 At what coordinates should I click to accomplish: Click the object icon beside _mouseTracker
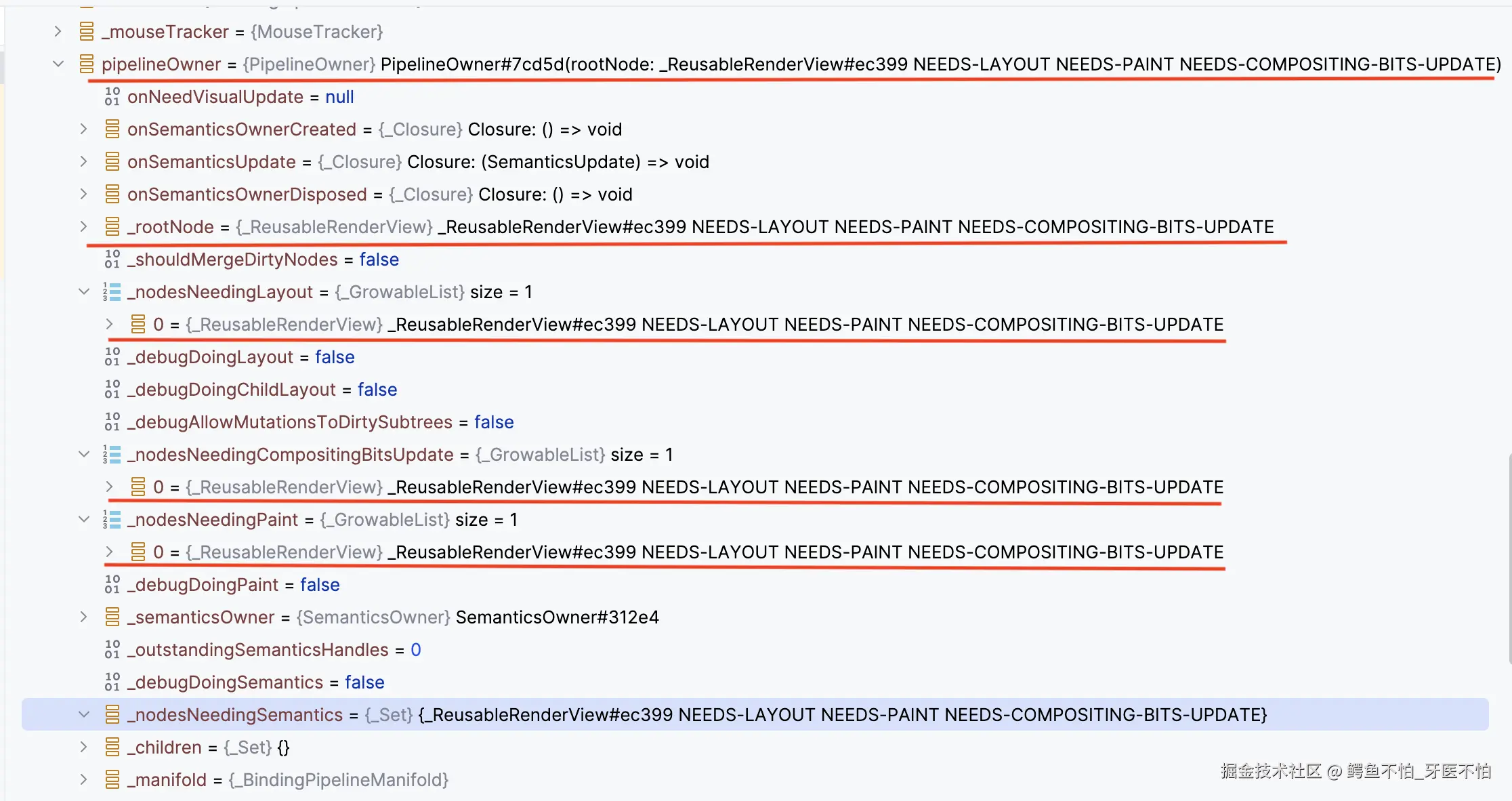(87, 32)
